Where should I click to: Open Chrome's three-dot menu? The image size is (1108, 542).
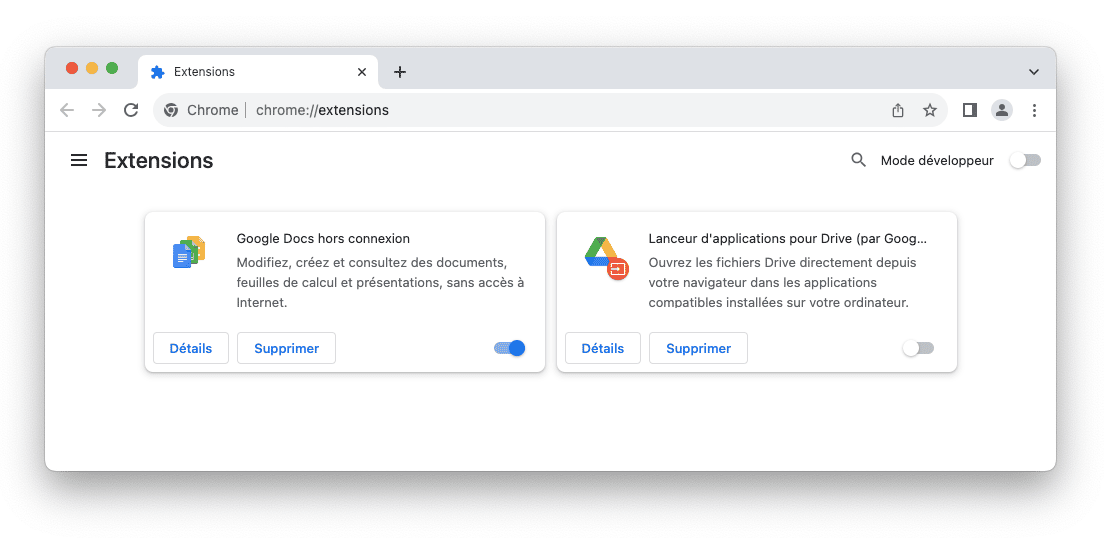coord(1035,110)
